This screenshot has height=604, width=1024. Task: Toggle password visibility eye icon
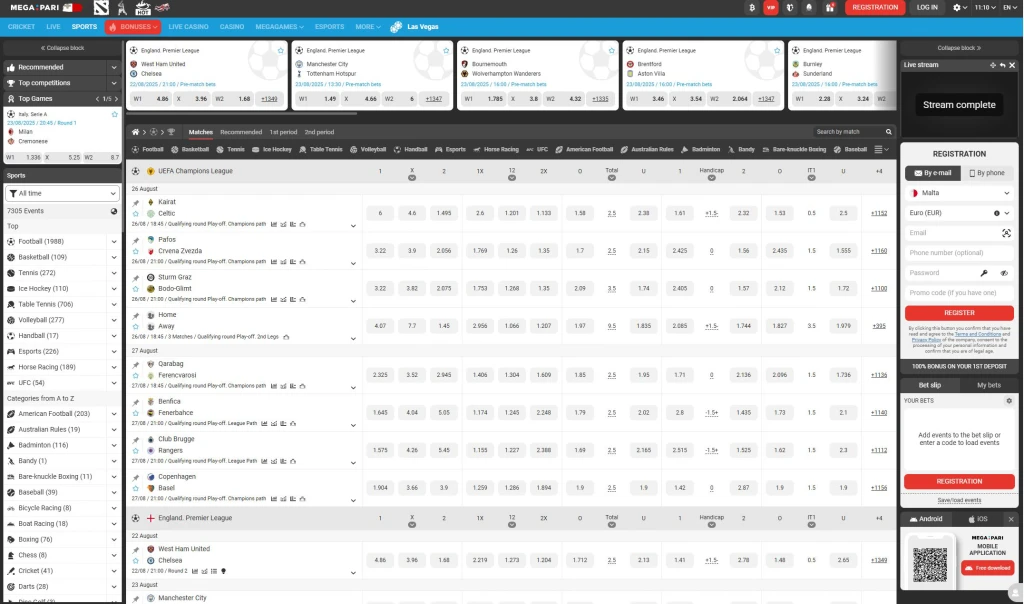[1004, 273]
